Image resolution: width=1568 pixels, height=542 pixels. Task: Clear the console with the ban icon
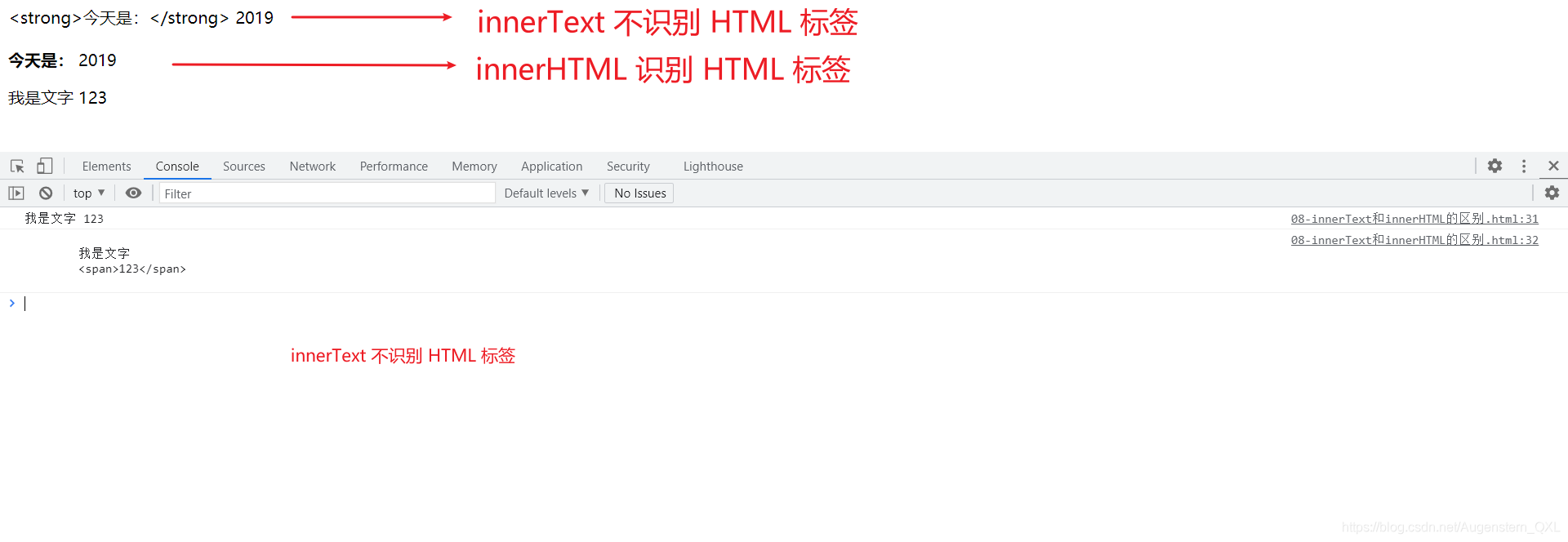pos(46,193)
